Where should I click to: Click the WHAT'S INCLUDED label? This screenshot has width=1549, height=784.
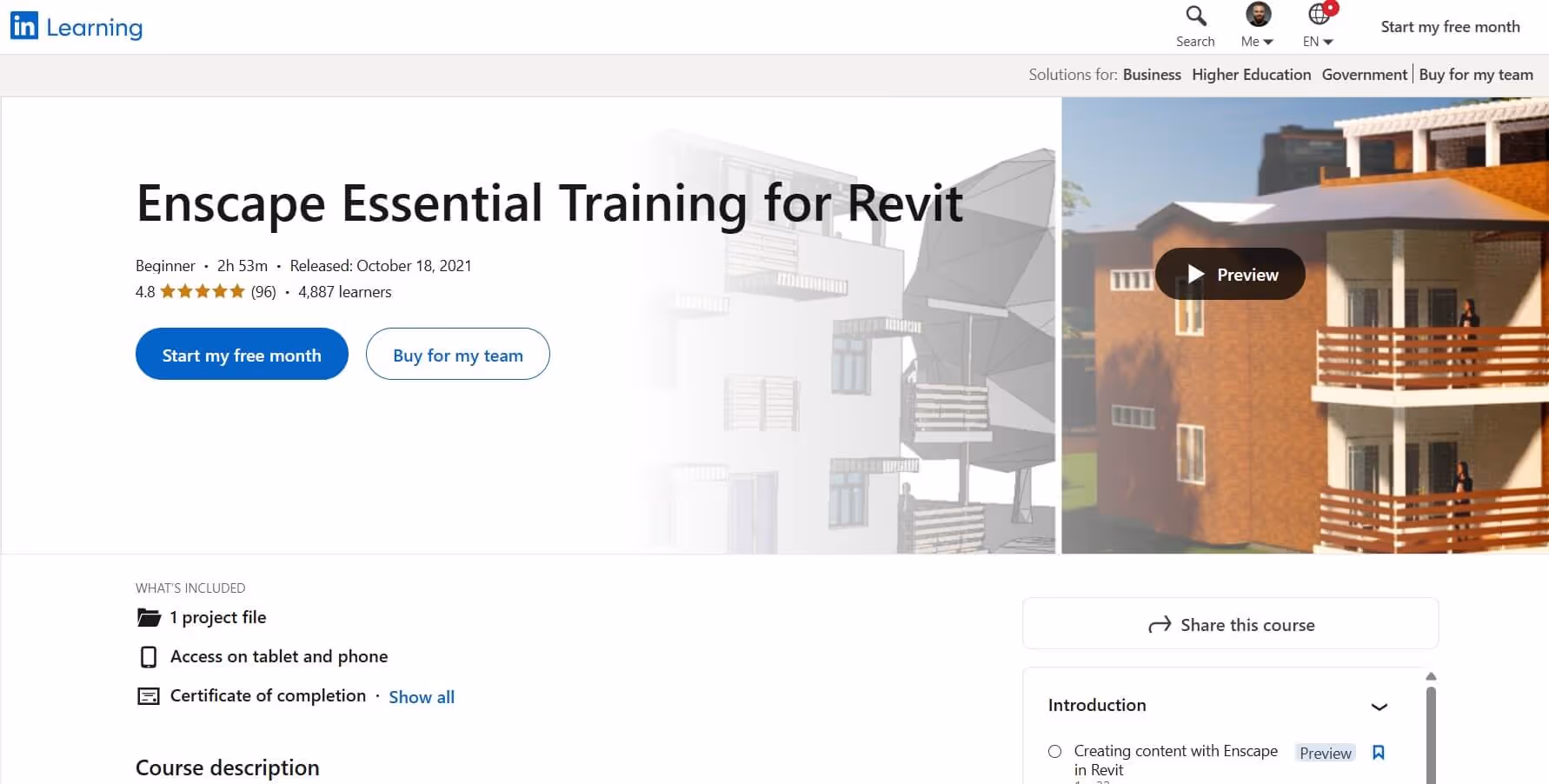190,588
